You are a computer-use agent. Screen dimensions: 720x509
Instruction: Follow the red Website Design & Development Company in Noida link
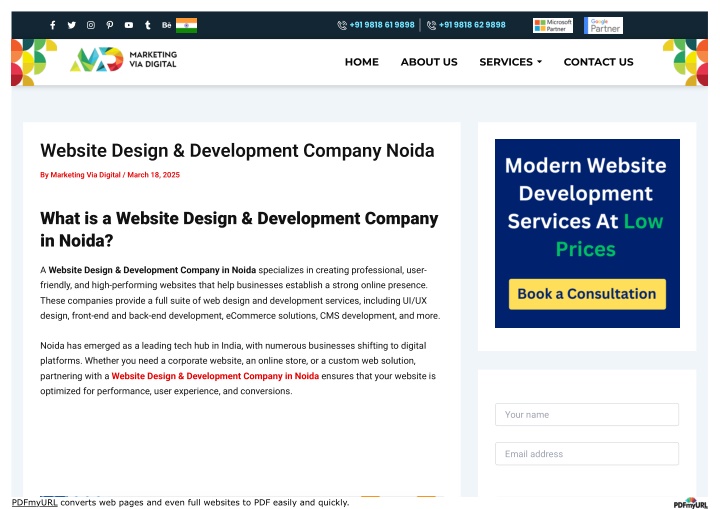click(215, 376)
